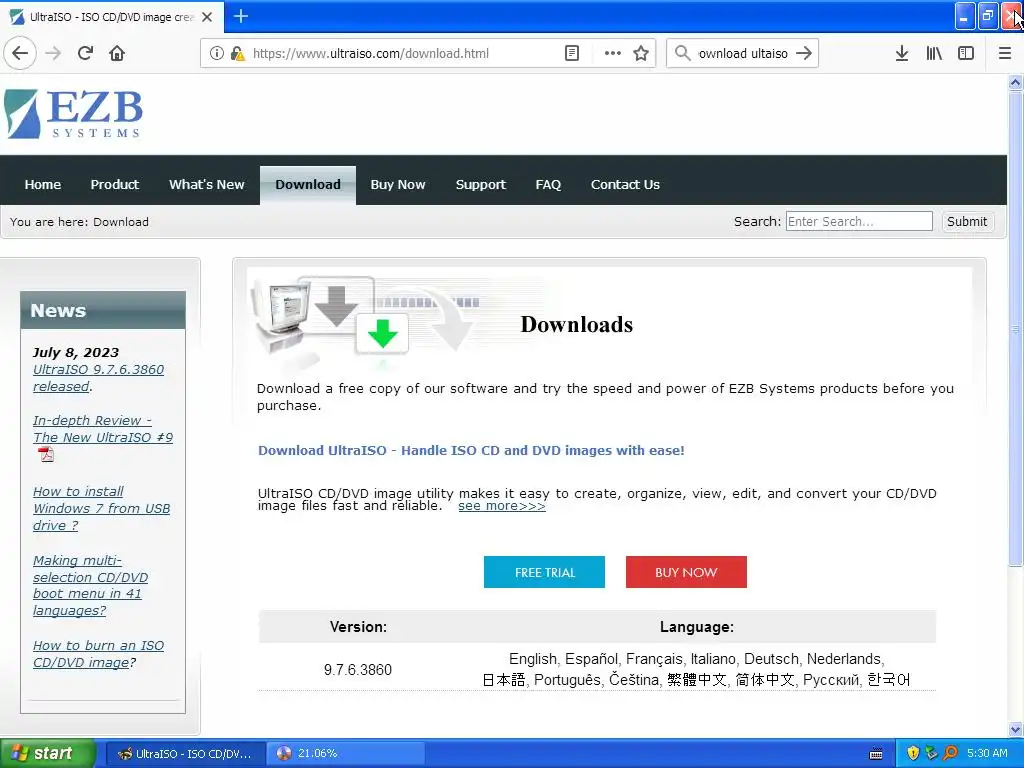Bookmark this page with the star
This screenshot has width=1024, height=768.
[x=641, y=54]
